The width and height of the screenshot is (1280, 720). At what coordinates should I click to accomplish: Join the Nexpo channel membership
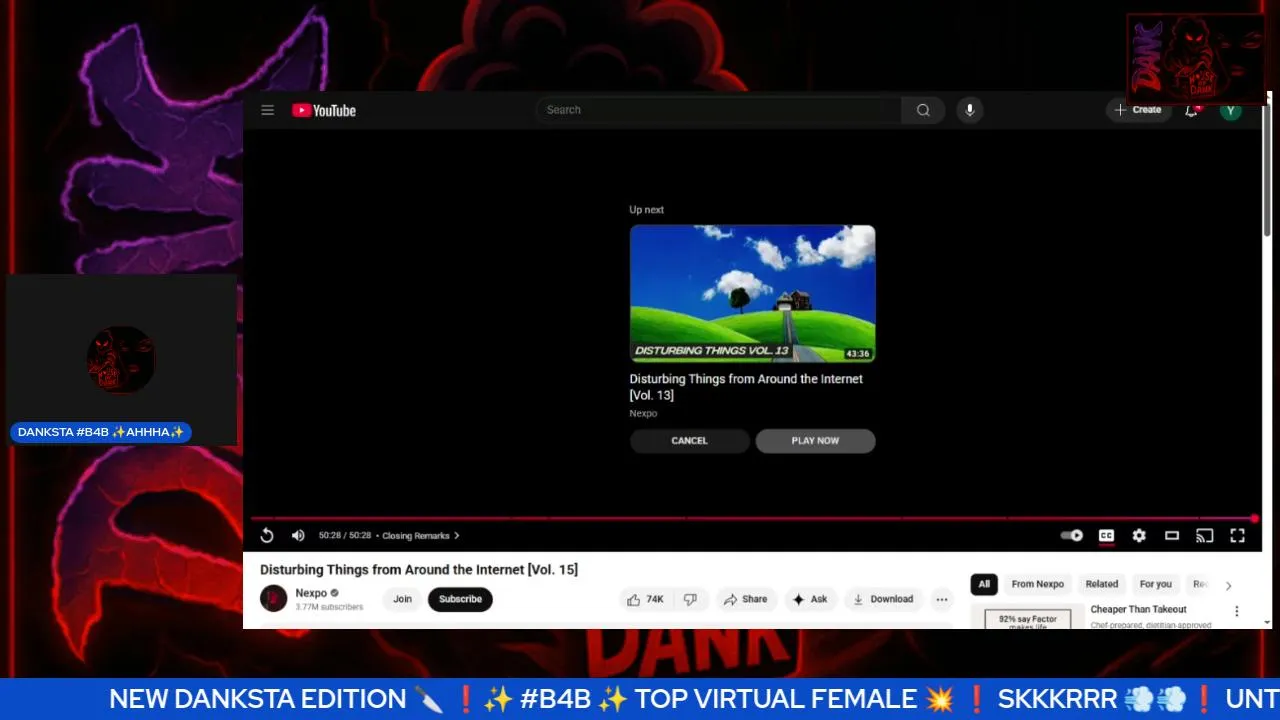pos(402,599)
